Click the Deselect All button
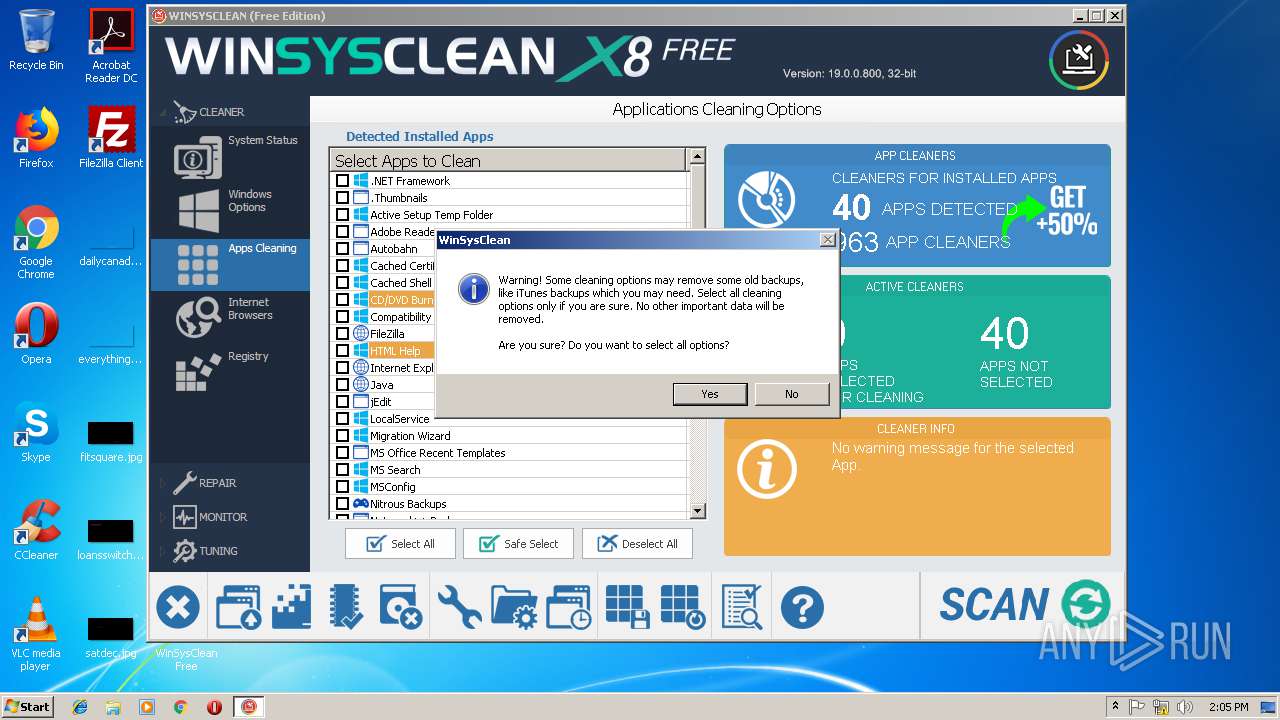Viewport: 1280px width, 720px height. tap(637, 544)
